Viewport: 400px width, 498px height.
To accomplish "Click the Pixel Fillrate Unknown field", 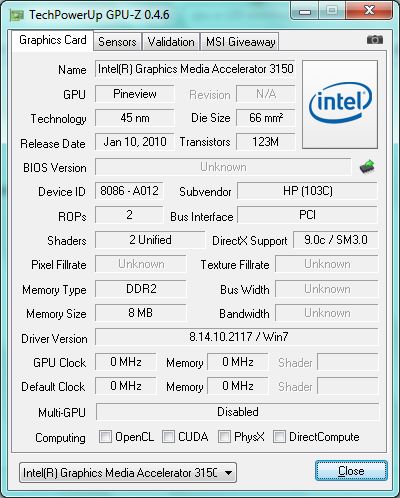I will click(x=141, y=264).
